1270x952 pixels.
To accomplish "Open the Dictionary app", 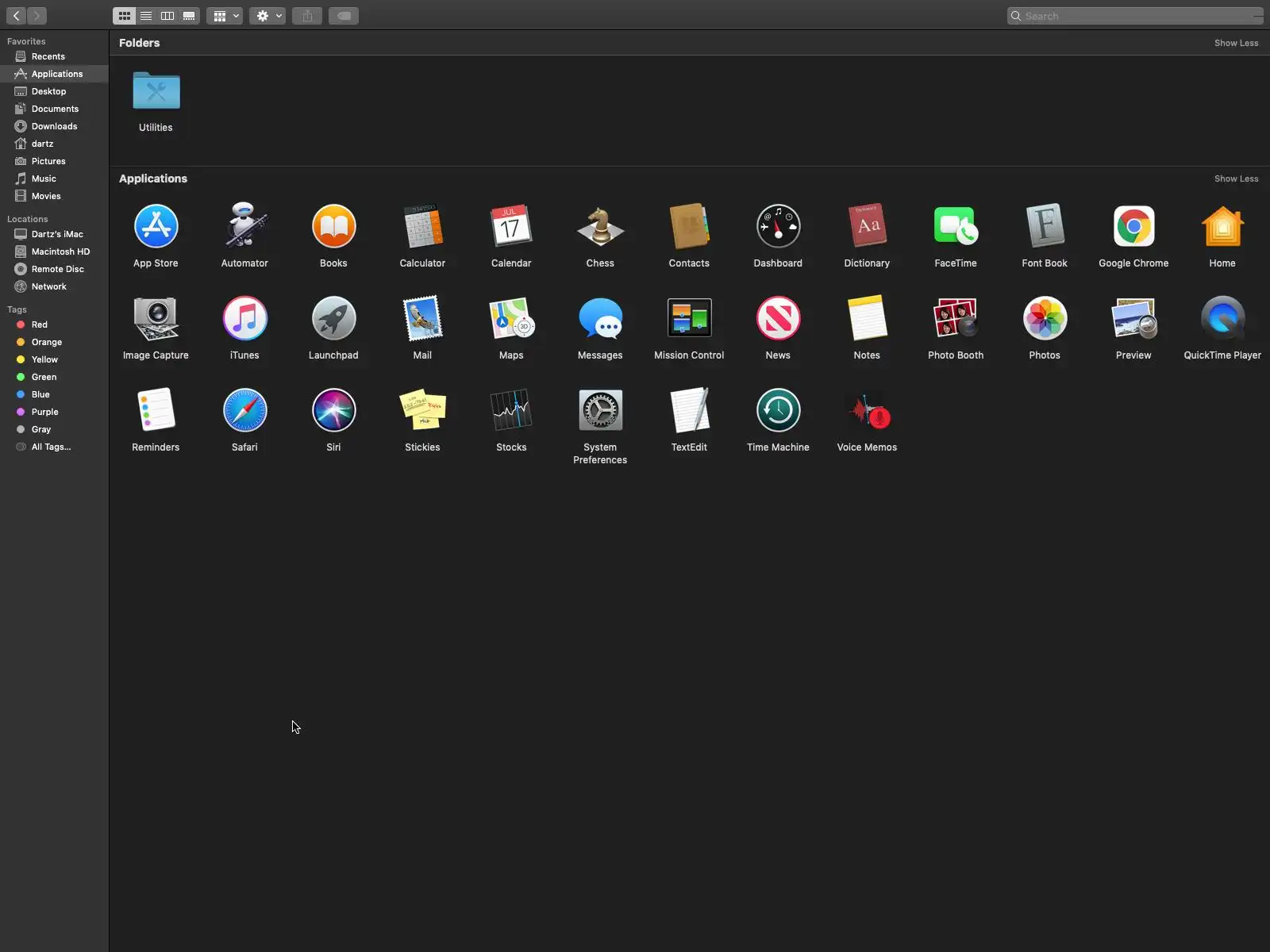I will tap(867, 227).
